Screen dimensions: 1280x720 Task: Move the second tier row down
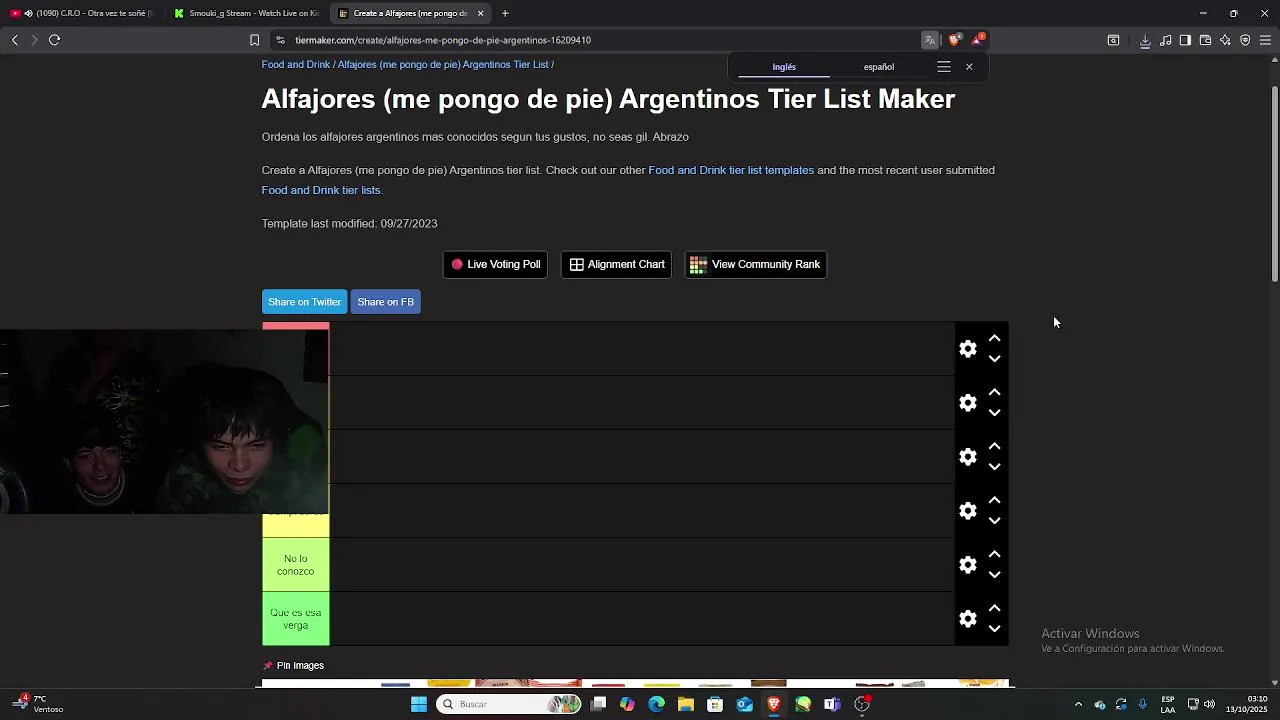pyautogui.click(x=994, y=413)
